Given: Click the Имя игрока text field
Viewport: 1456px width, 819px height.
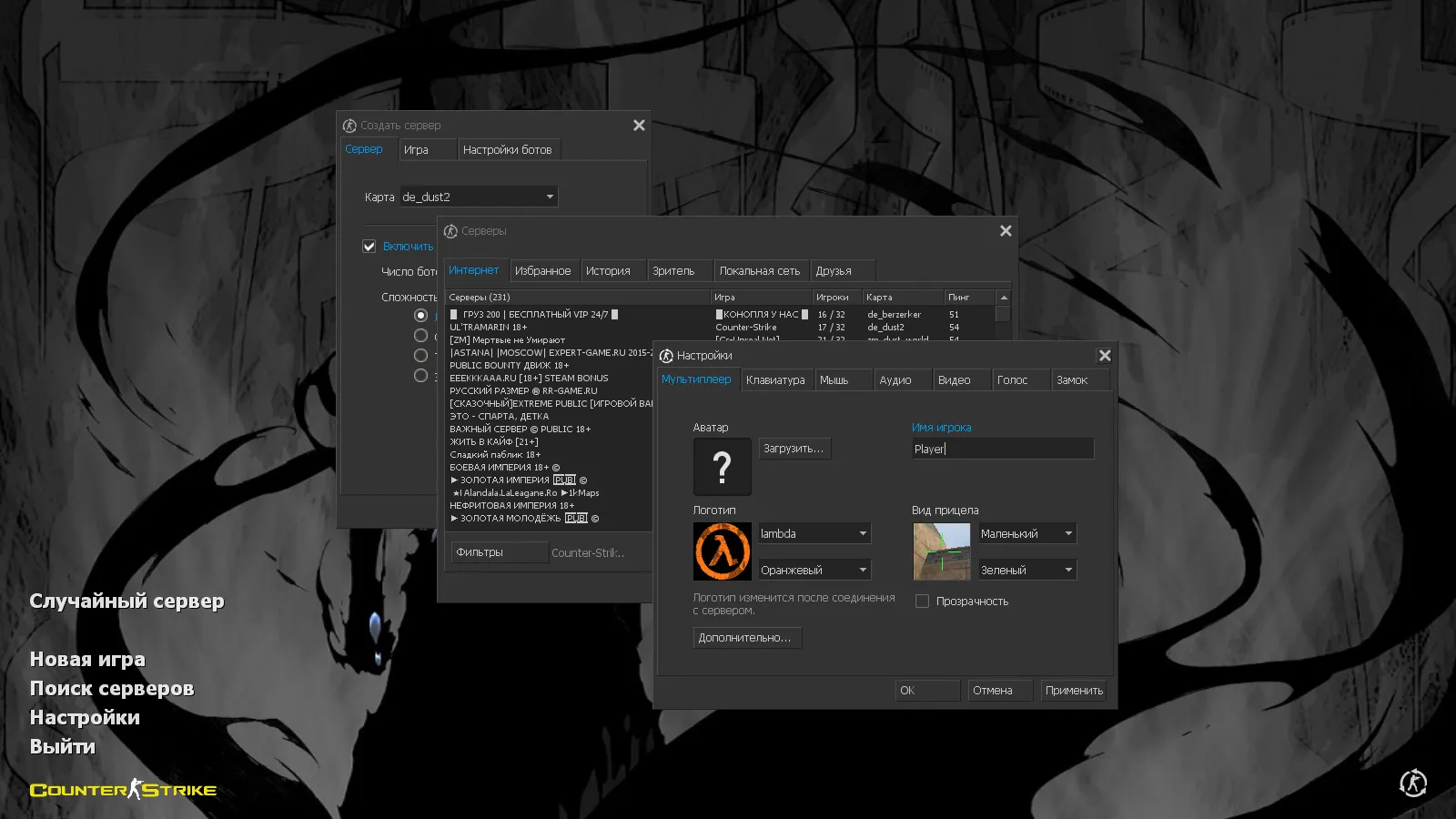Looking at the screenshot, I should (x=1002, y=449).
